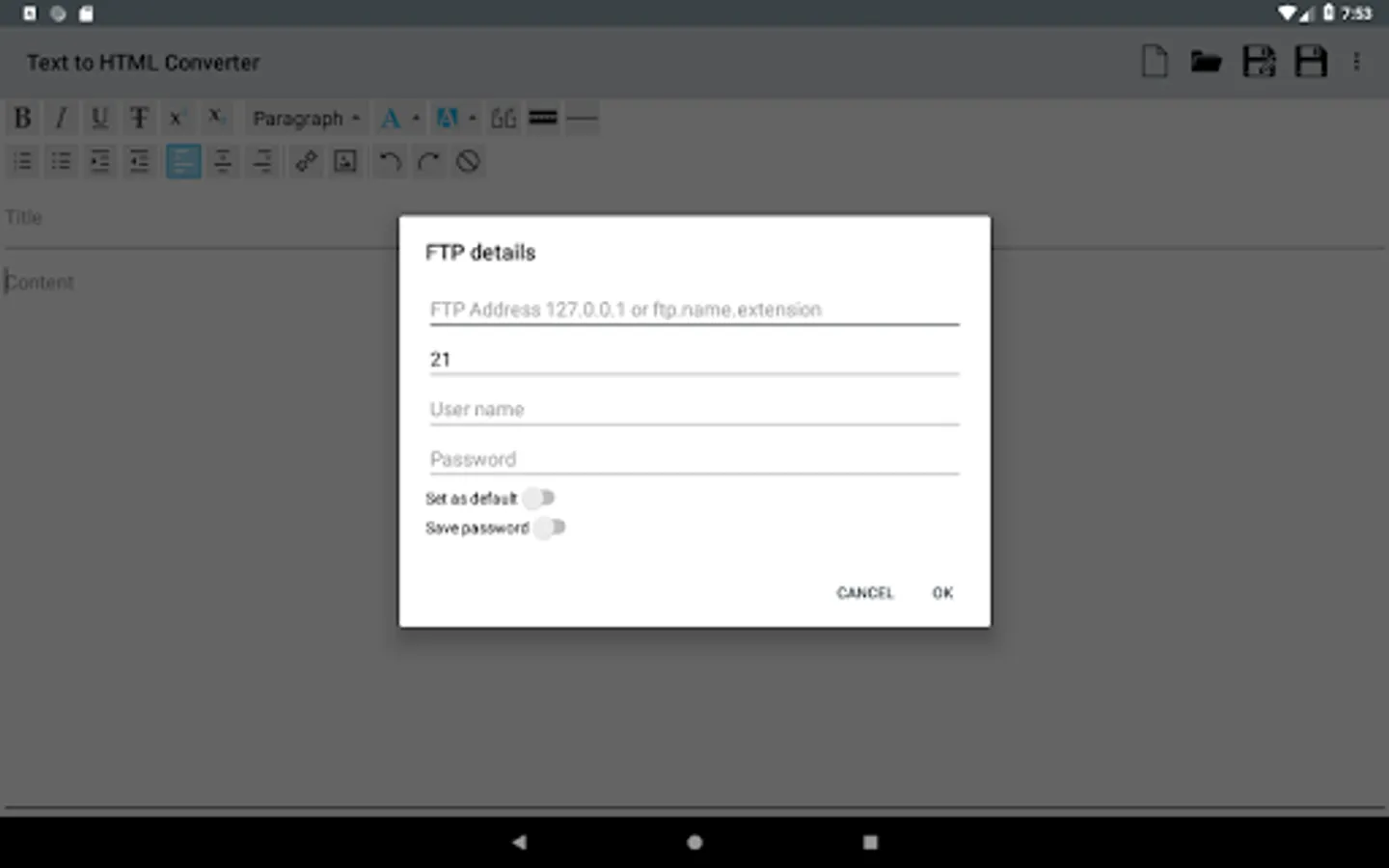This screenshot has height=868, width=1389.
Task: Expand the text color dropdown arrow
Action: [x=416, y=119]
